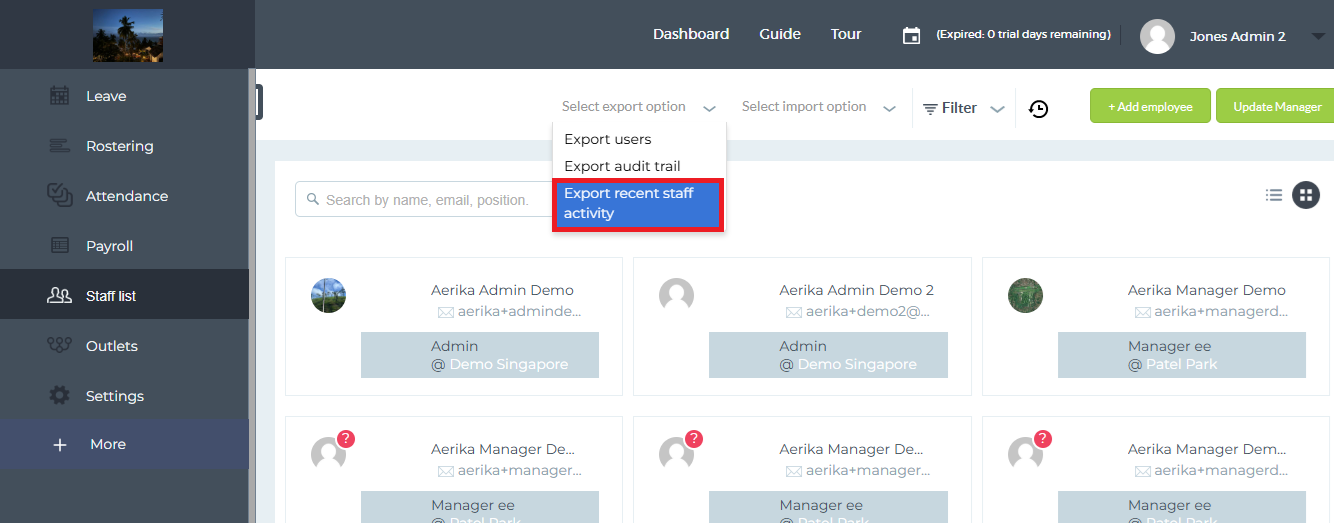Switch to list view layout
This screenshot has height=523, width=1334.
1274,195
